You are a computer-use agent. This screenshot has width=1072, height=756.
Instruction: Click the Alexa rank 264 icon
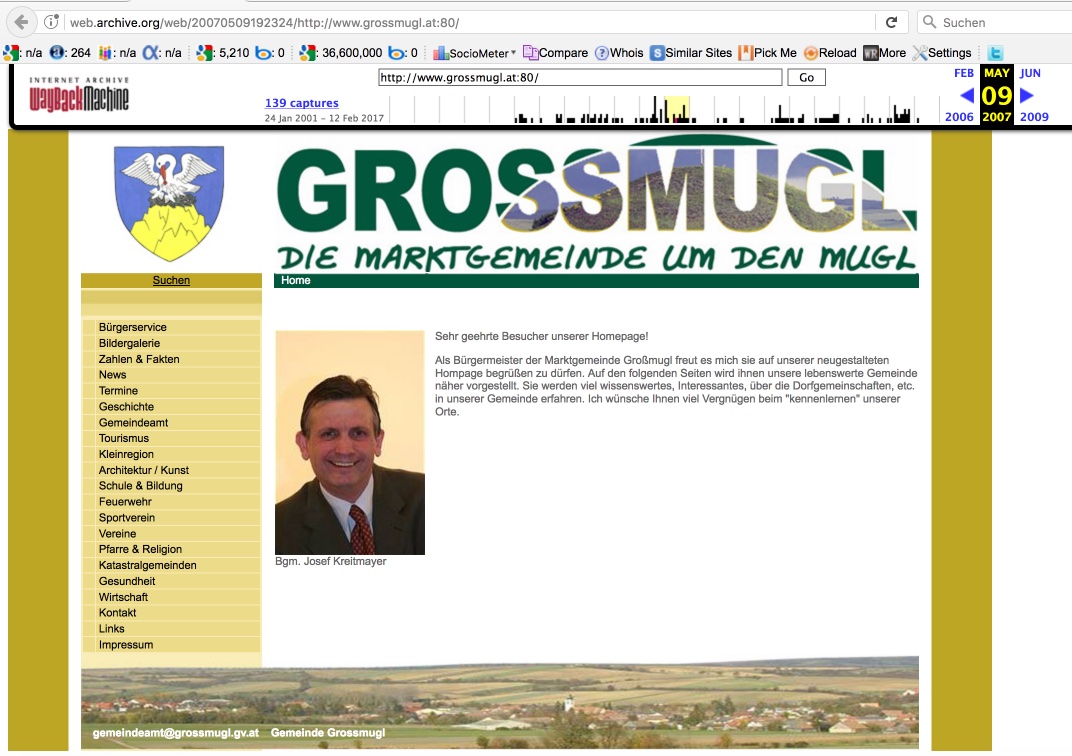57,53
